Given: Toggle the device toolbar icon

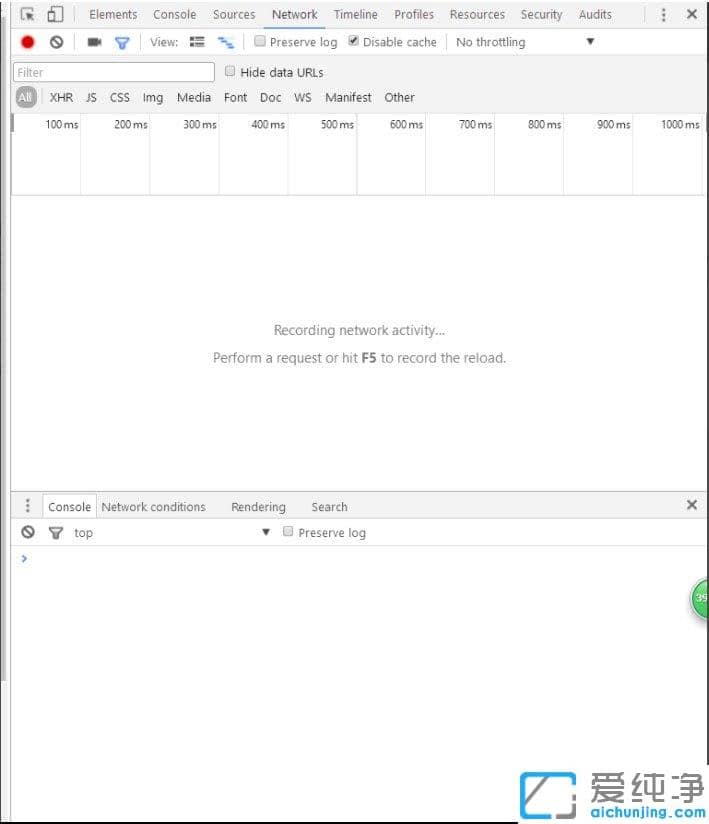Looking at the screenshot, I should 55,15.
